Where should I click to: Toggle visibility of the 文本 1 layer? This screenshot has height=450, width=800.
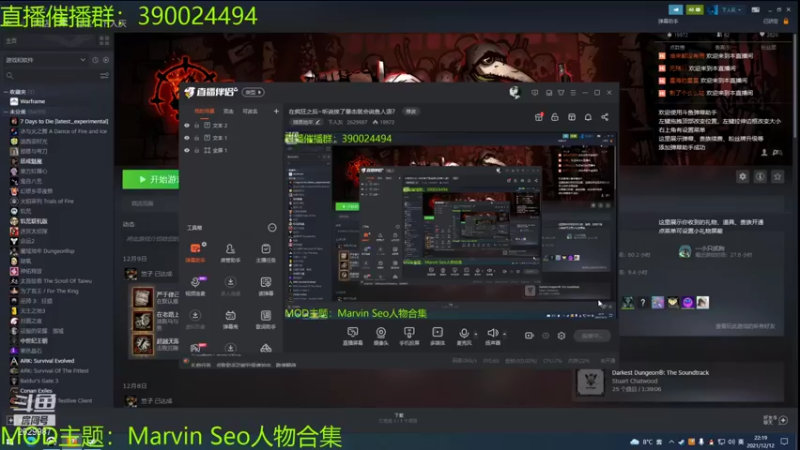(x=187, y=138)
